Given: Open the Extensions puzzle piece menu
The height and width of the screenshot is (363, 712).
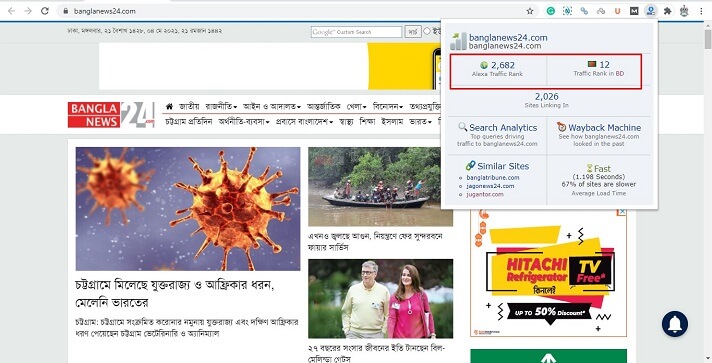Looking at the screenshot, I should point(668,11).
